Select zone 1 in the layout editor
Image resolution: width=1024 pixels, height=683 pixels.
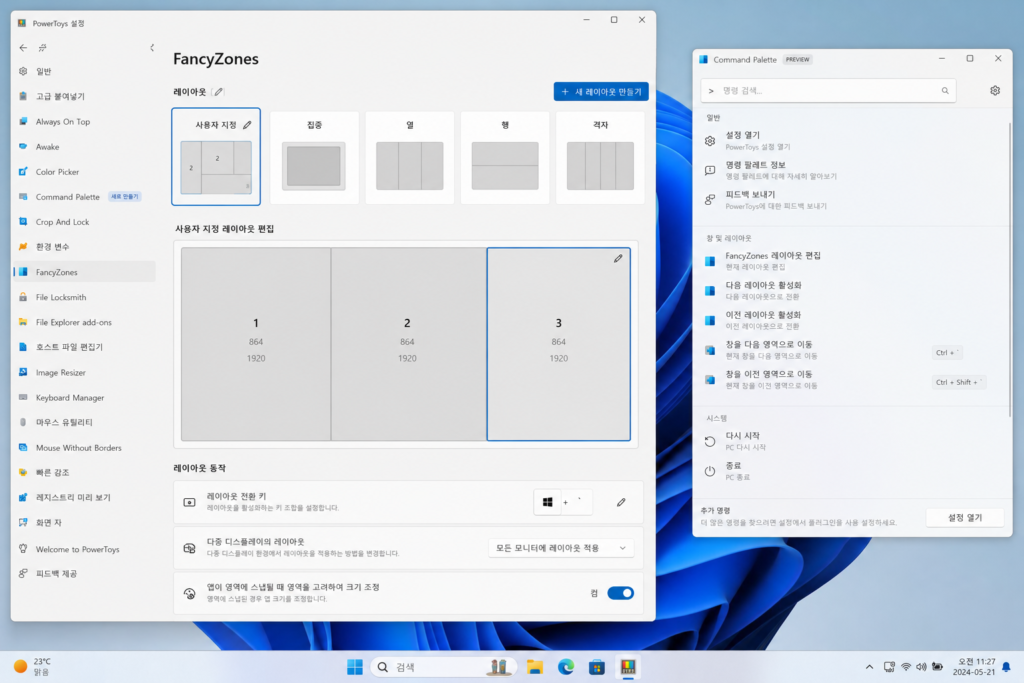coord(256,344)
